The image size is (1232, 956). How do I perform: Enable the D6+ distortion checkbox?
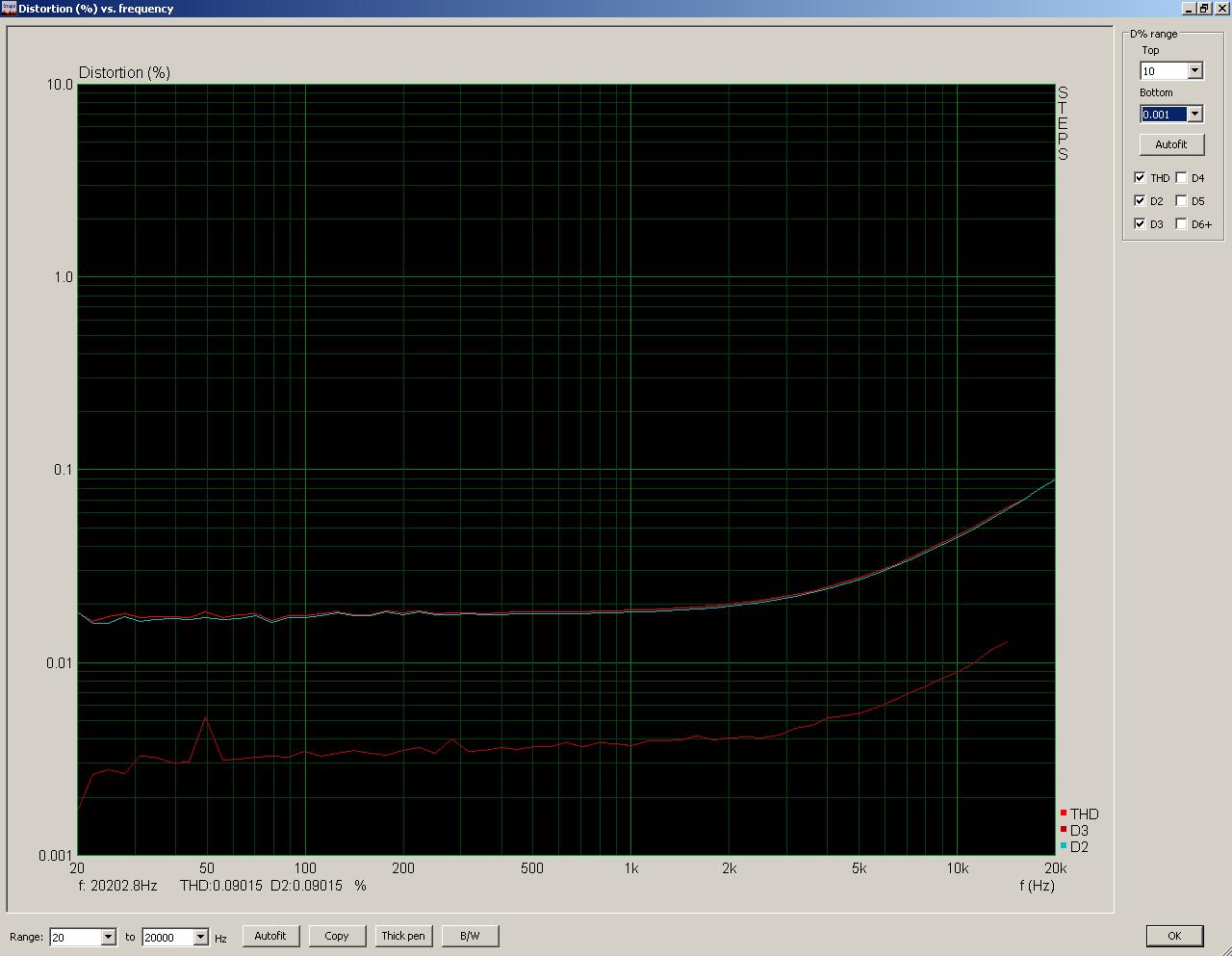coord(1181,224)
